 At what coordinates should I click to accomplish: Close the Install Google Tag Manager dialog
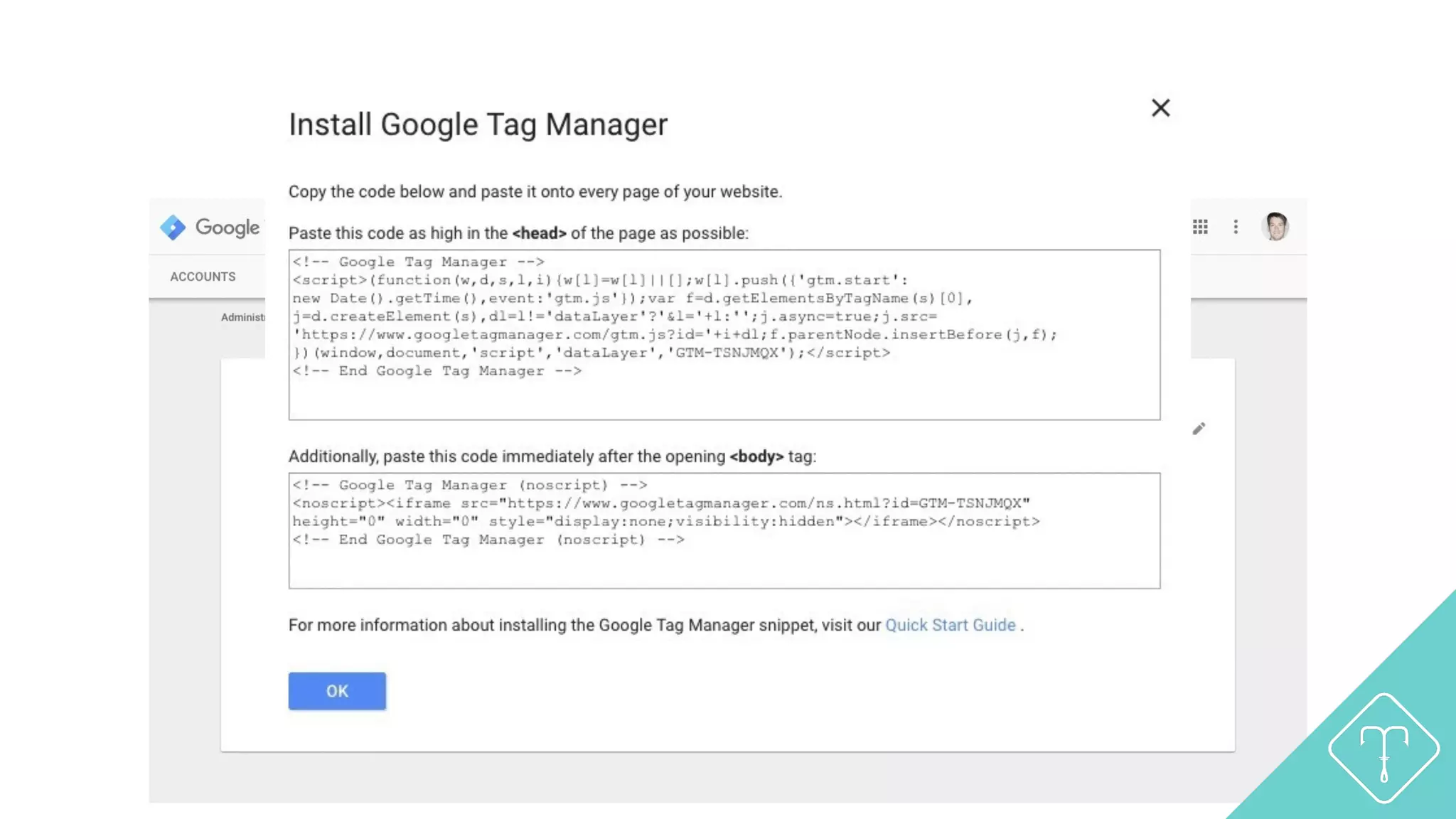pyautogui.click(x=1160, y=108)
